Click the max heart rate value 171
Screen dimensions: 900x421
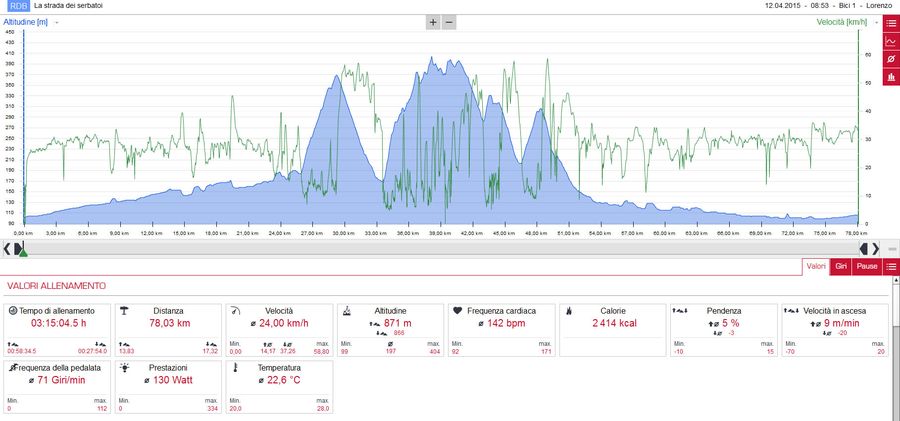pyautogui.click(x=547, y=351)
